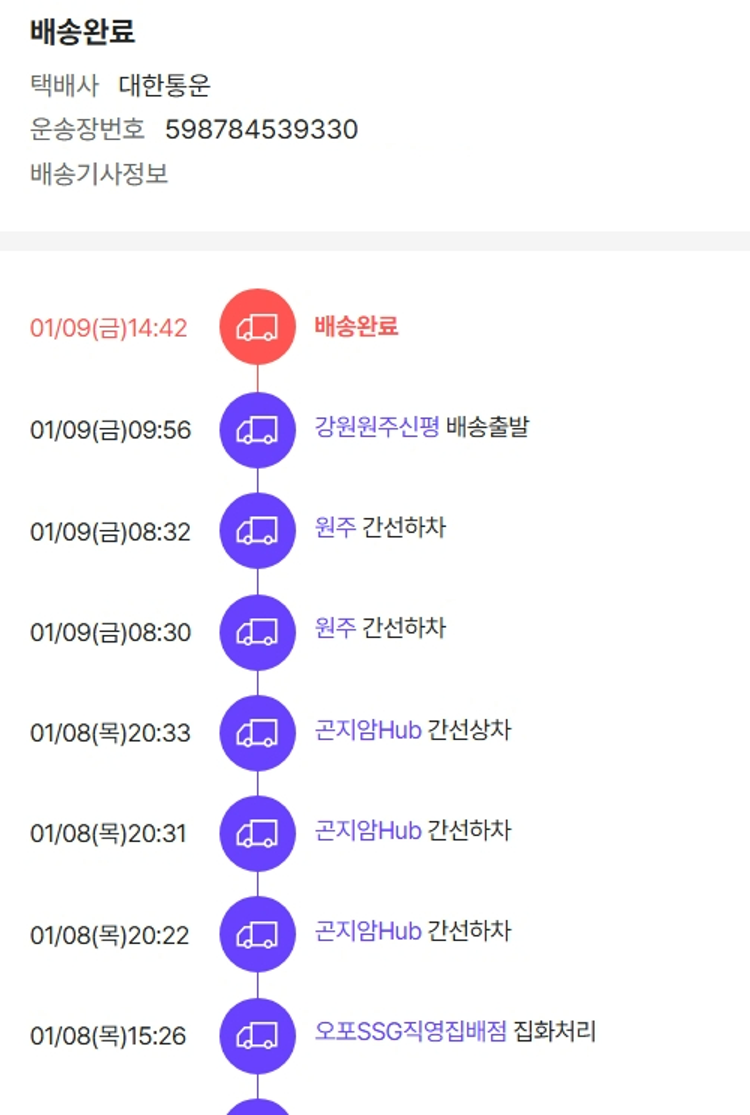The image size is (750, 1115).
Task: Click courier name 대한통운
Action: point(165,86)
